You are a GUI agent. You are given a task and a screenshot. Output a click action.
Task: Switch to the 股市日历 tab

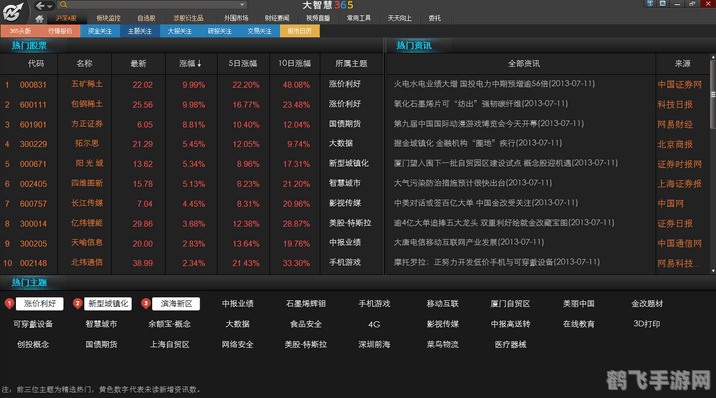tap(300, 31)
